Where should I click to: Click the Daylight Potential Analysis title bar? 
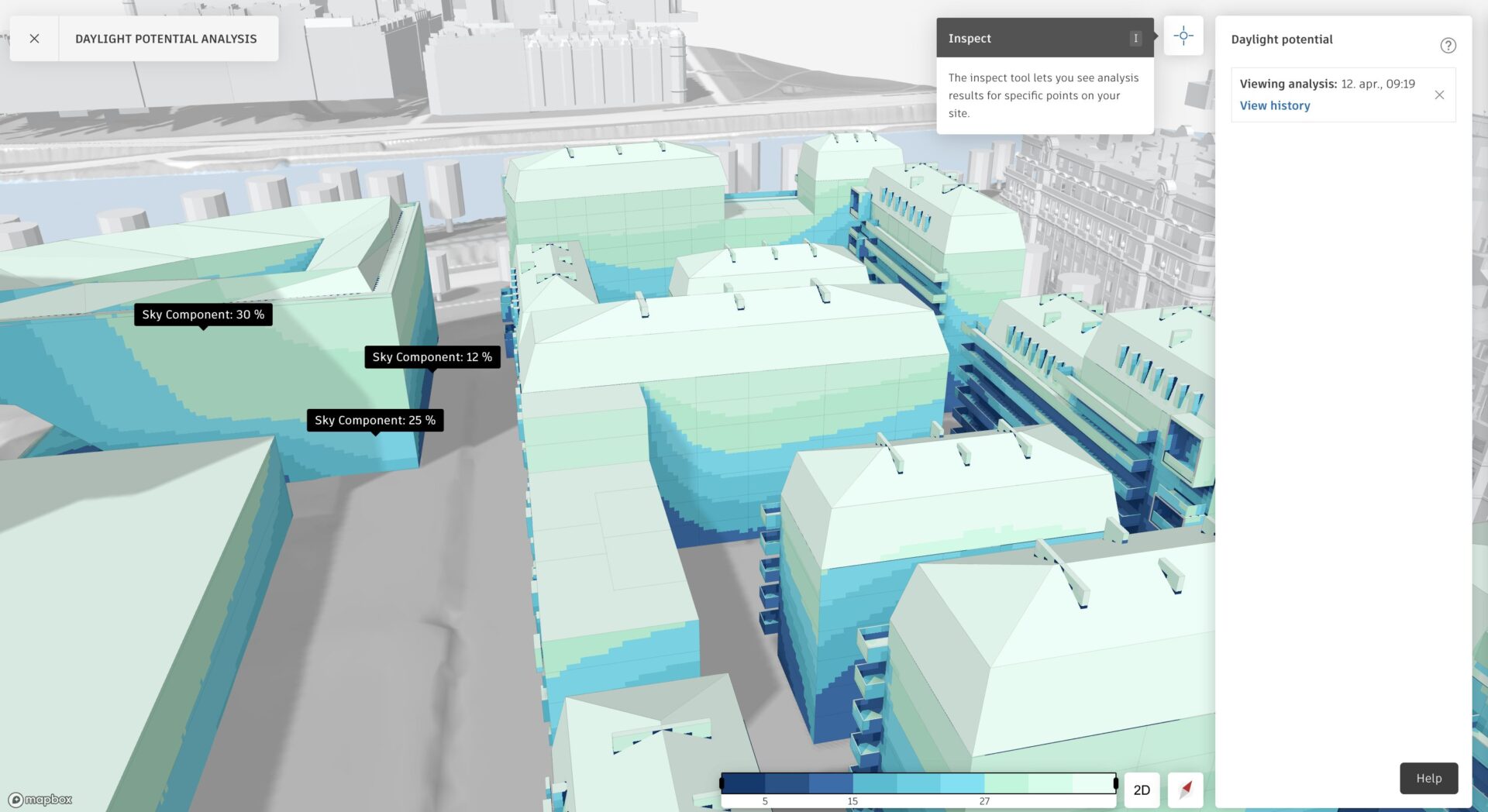coord(167,38)
